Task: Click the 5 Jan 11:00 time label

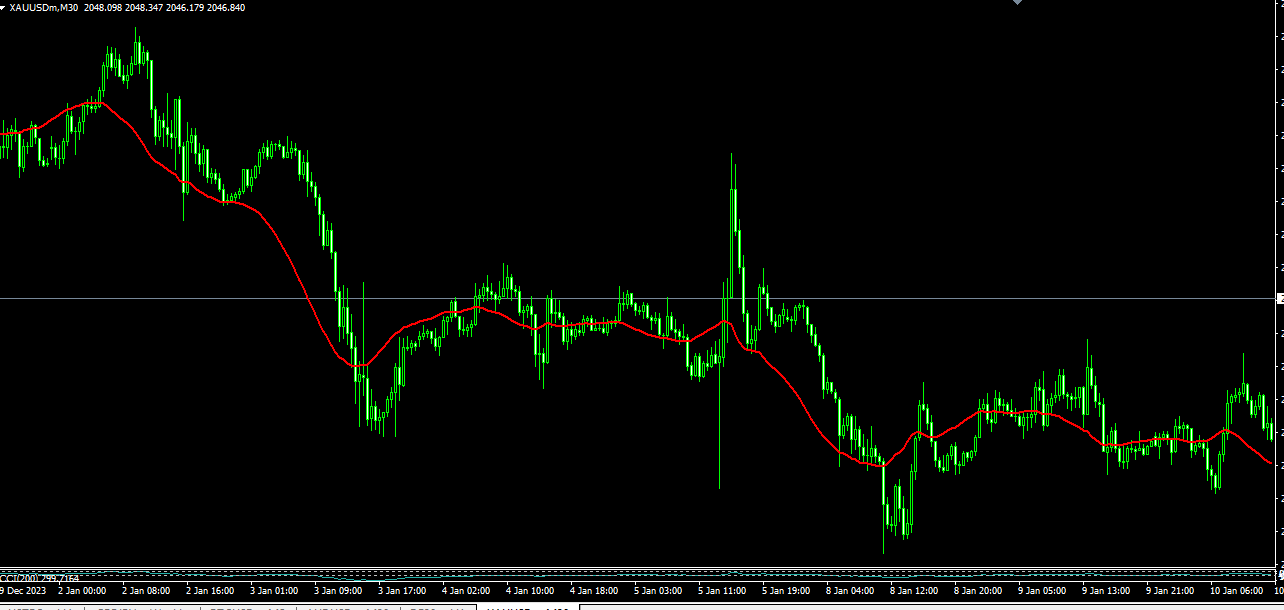Action: [722, 591]
